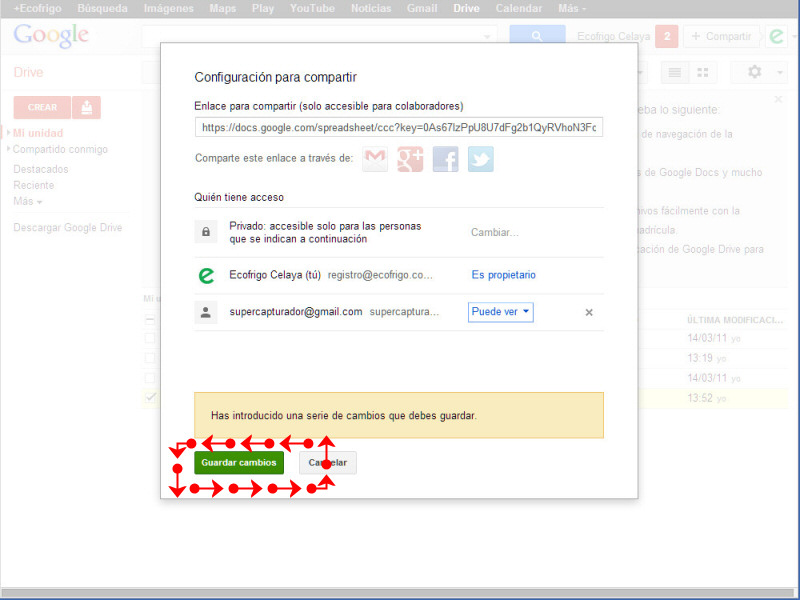Open +Ecofrigo in the top bar
This screenshot has height=600, width=800.
(37, 9)
